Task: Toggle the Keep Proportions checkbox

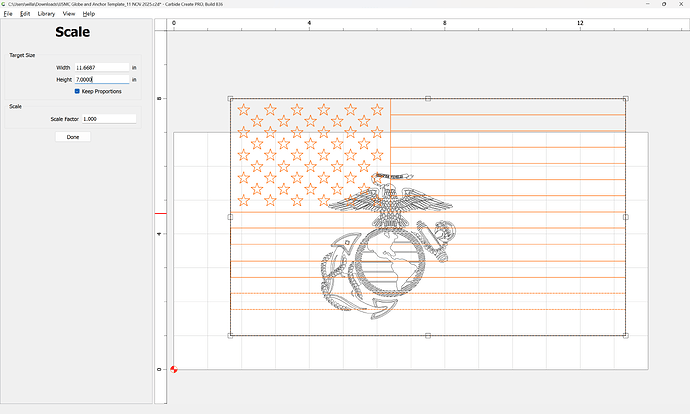Action: pos(77,91)
